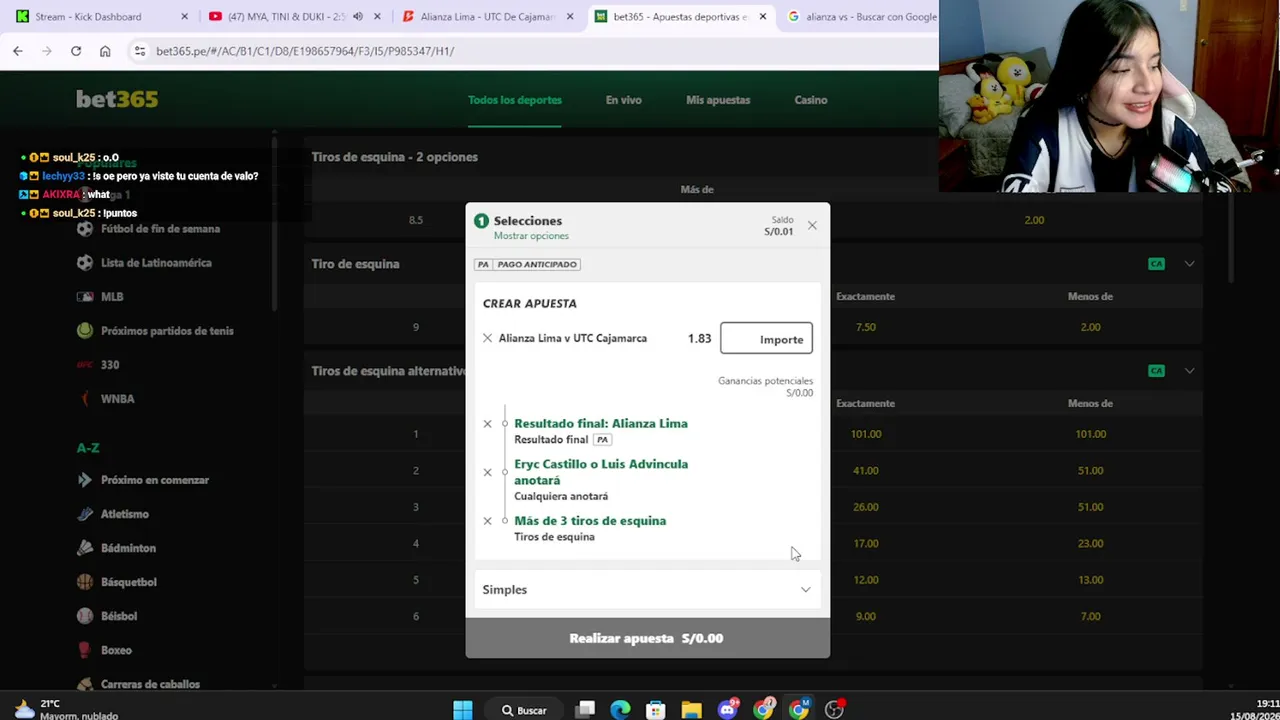Click the bet365 logo
The height and width of the screenshot is (720, 1280).
[117, 99]
